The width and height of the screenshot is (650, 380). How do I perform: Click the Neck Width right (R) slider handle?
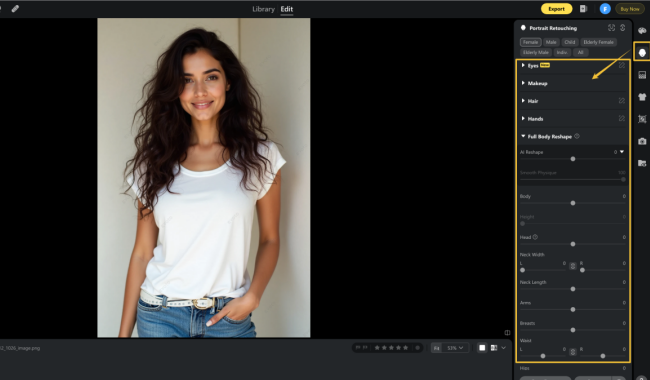(x=582, y=270)
